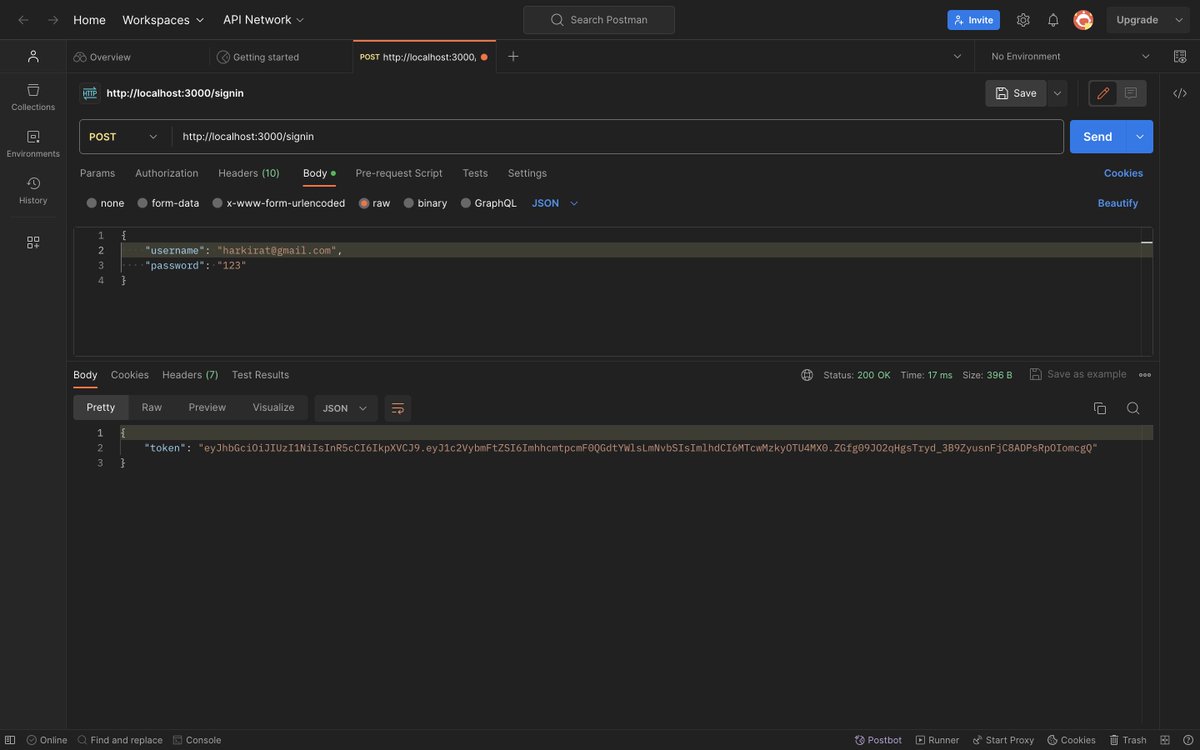Screen dimensions: 1200x750
Task: Click the Beautify link
Action: point(1118,203)
